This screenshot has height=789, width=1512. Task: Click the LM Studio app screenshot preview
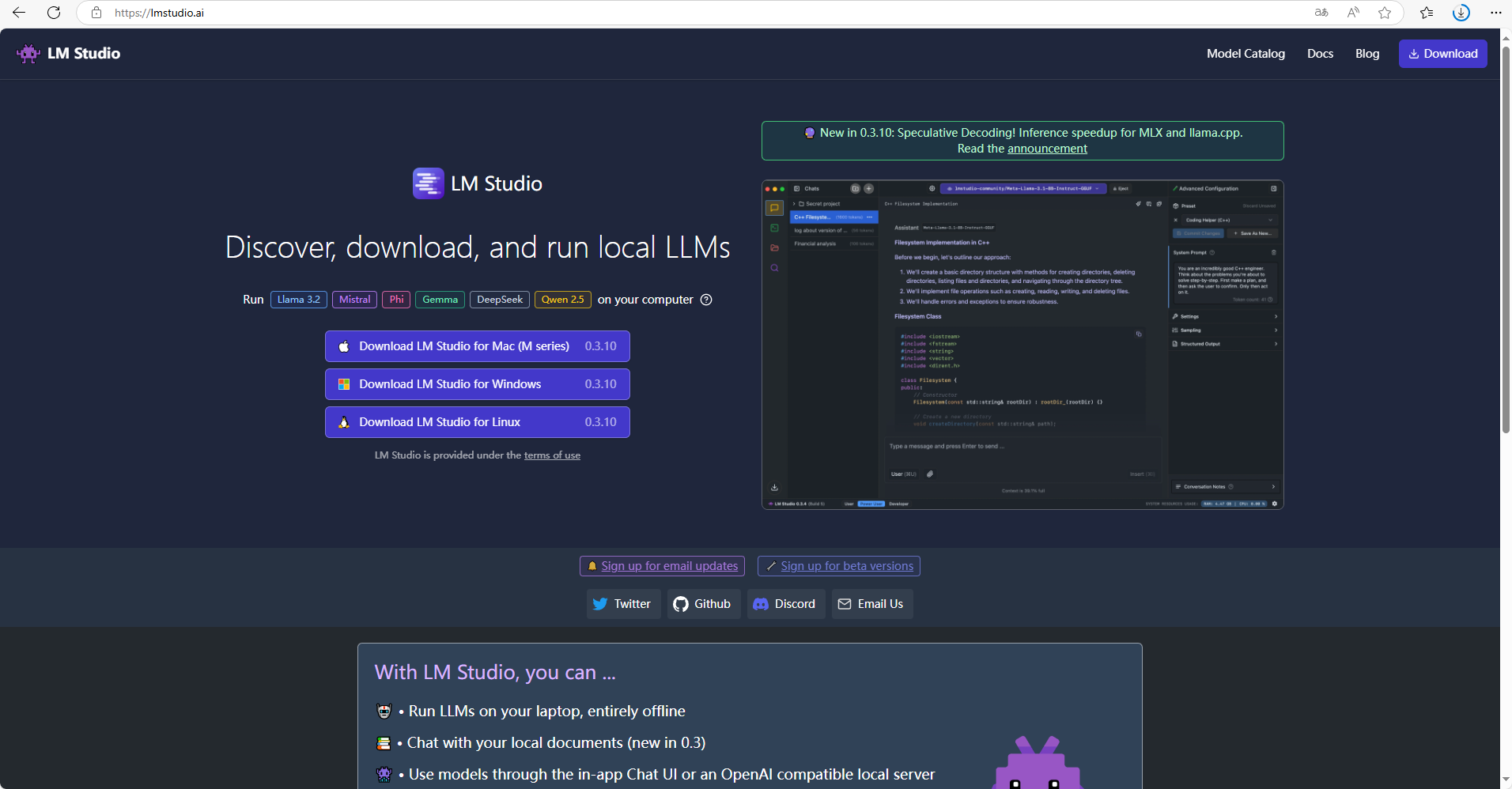click(x=1022, y=345)
